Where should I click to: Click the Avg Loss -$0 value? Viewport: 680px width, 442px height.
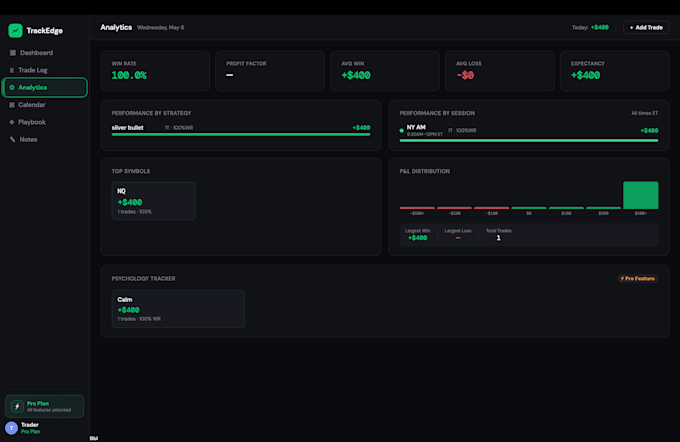465,75
